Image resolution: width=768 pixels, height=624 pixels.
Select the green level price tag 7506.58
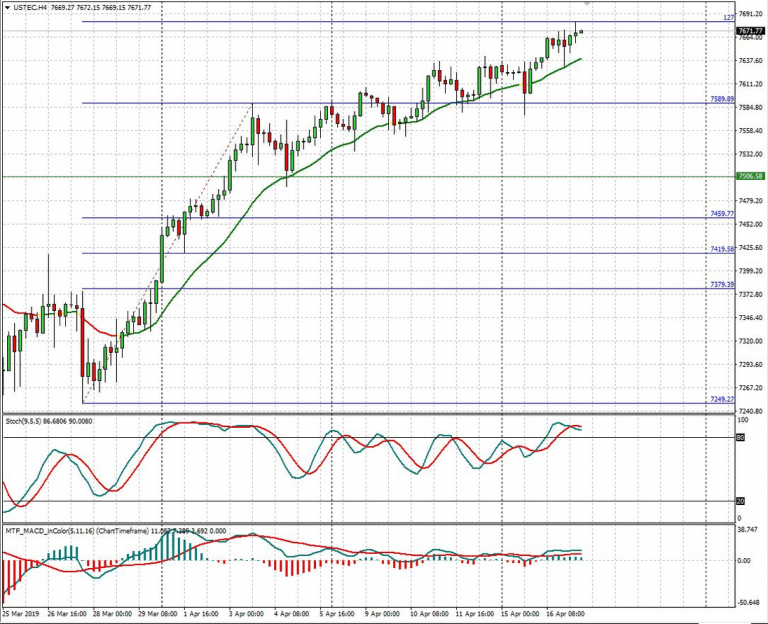coord(750,176)
